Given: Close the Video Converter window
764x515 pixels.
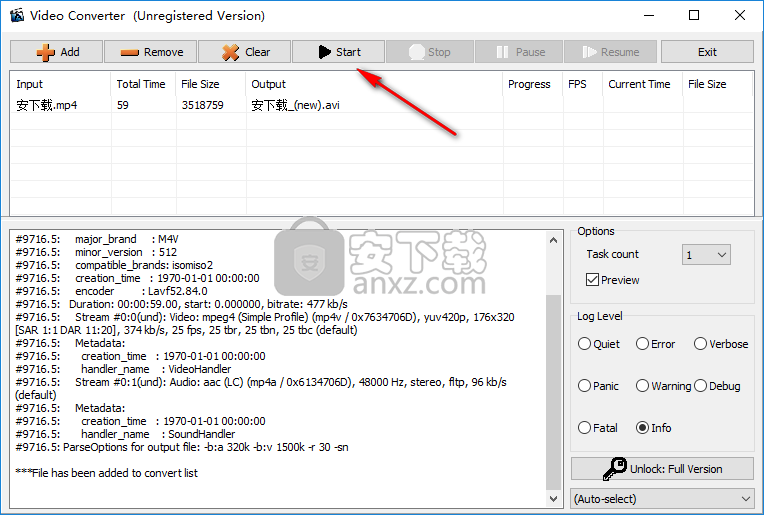Looking at the screenshot, I should tap(740, 16).
